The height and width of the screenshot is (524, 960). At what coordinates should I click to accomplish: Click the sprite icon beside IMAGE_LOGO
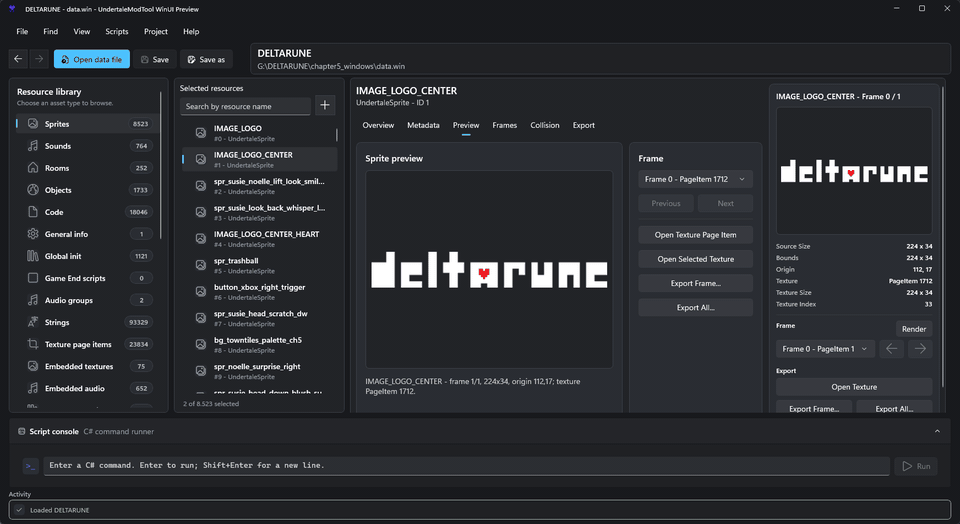(x=200, y=133)
